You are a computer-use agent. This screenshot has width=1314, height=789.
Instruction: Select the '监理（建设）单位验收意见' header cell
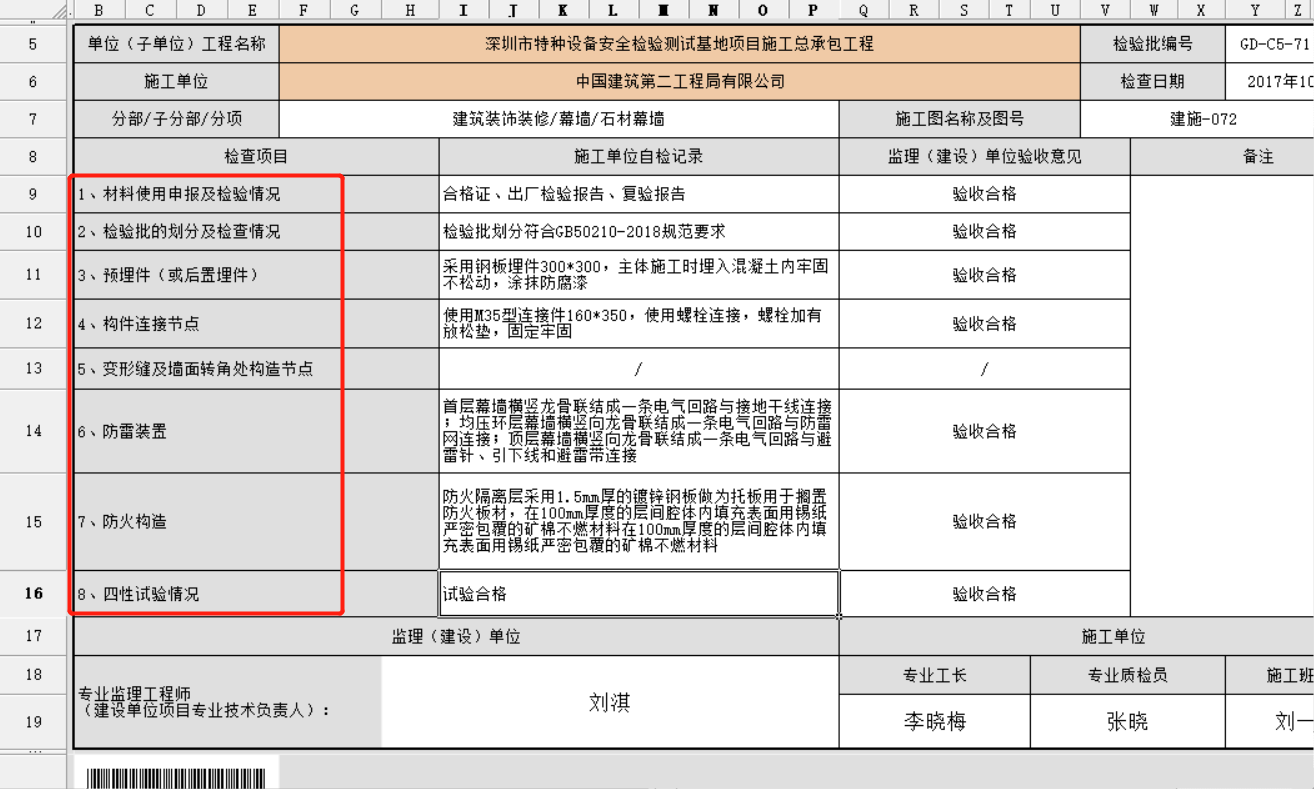(x=985, y=157)
